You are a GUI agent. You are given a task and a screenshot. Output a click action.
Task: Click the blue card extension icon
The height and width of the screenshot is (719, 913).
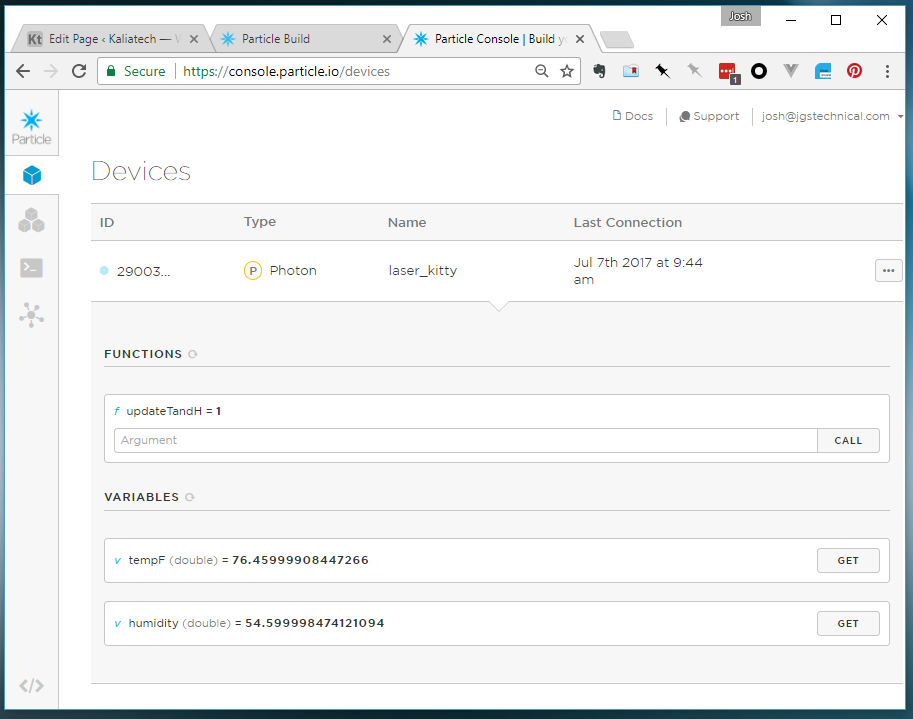[823, 71]
